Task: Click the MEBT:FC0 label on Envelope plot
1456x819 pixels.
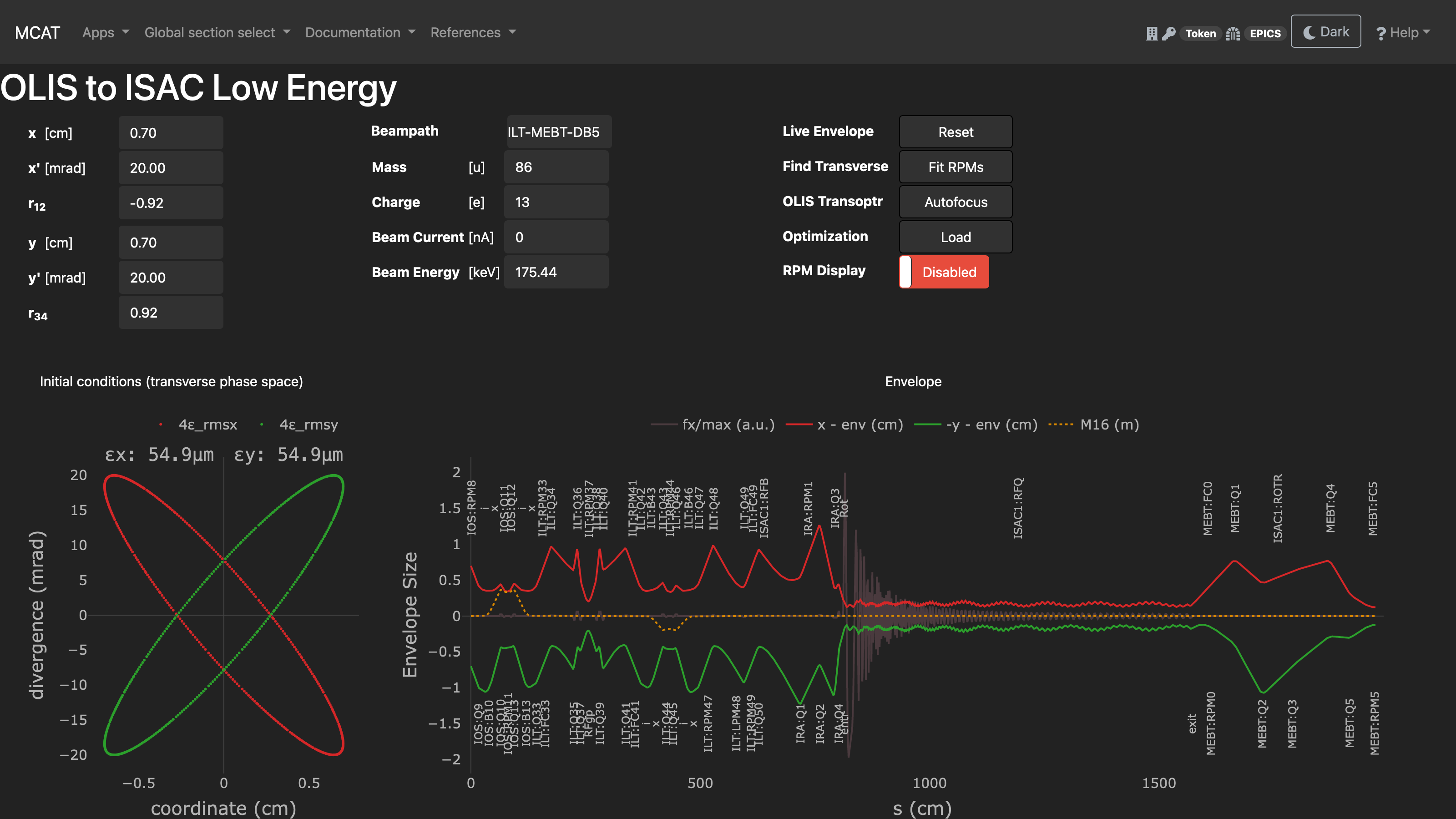Action: click(x=1208, y=508)
